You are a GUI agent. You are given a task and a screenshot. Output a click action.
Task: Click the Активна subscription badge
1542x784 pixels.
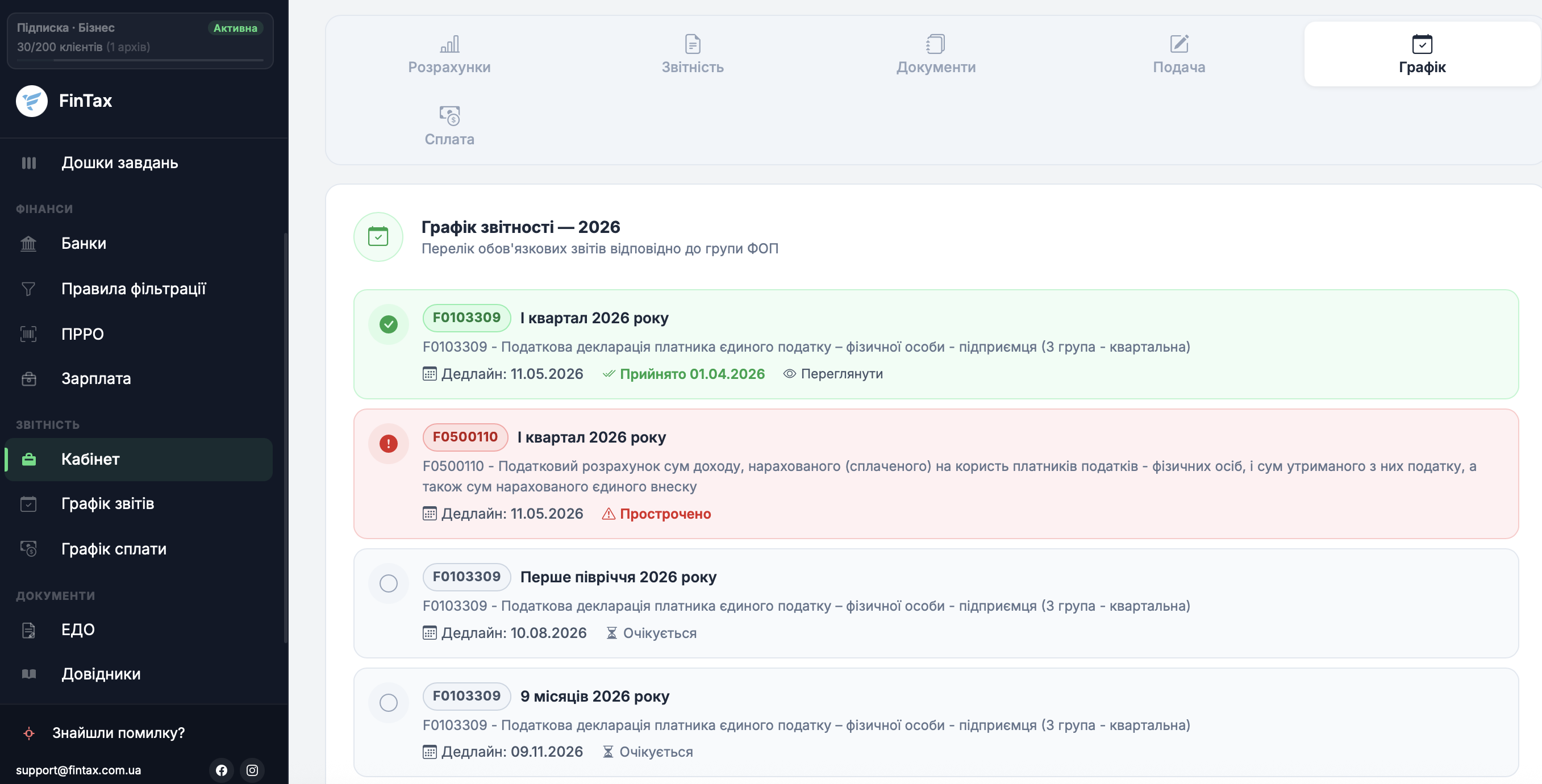[235, 28]
